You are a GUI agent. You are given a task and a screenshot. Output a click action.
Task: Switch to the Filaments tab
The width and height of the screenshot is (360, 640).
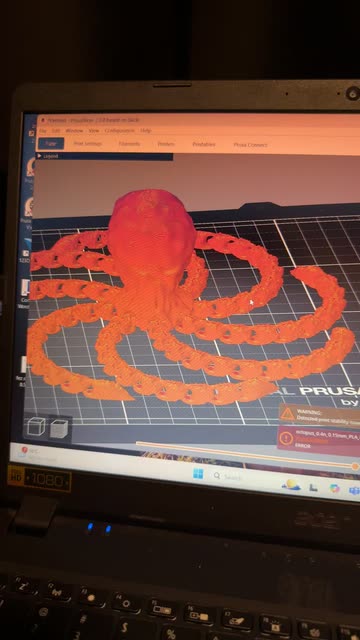tap(129, 144)
